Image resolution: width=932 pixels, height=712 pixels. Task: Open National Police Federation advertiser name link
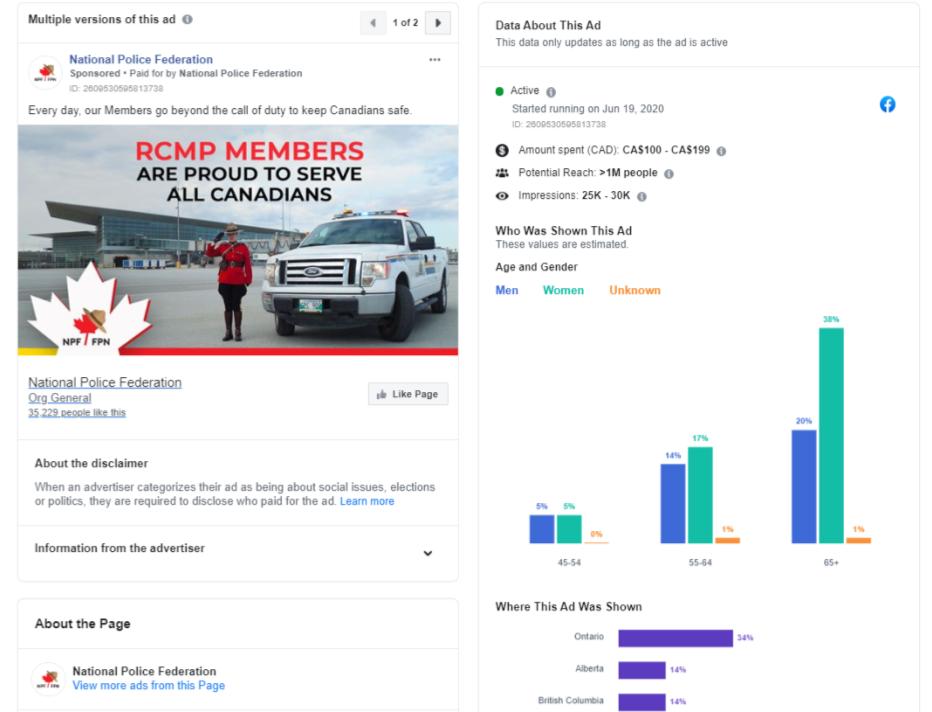click(141, 59)
